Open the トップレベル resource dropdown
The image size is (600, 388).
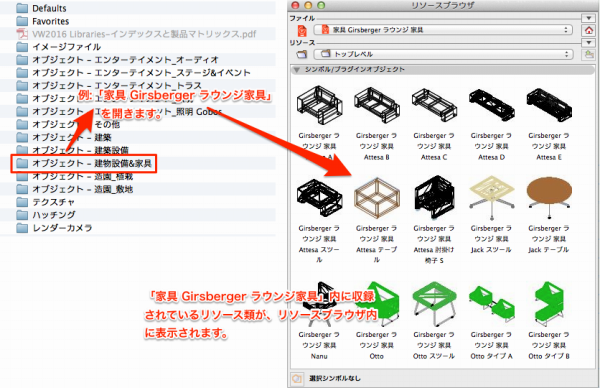443,54
